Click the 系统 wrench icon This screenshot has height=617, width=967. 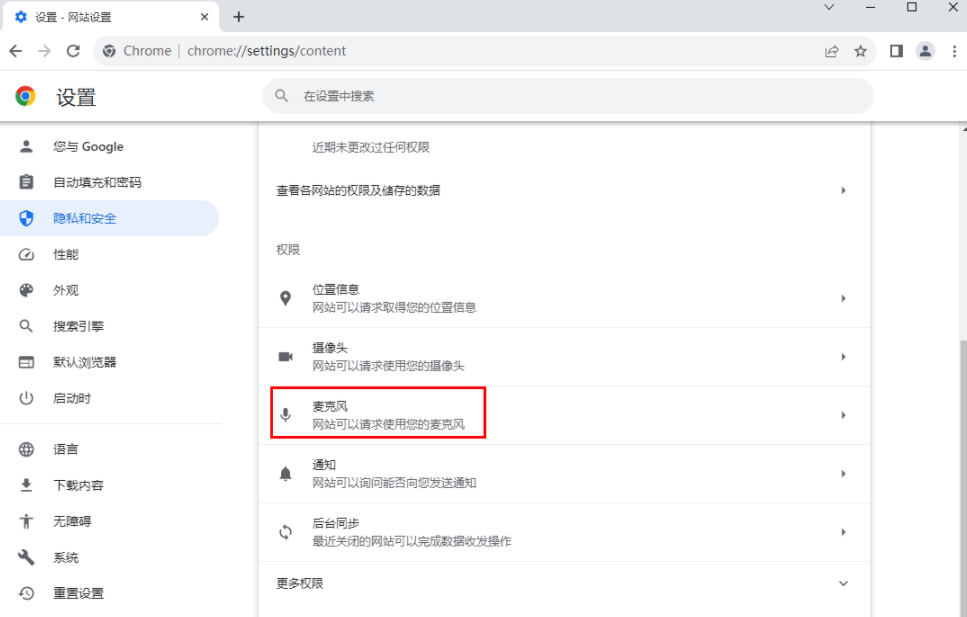click(26, 557)
